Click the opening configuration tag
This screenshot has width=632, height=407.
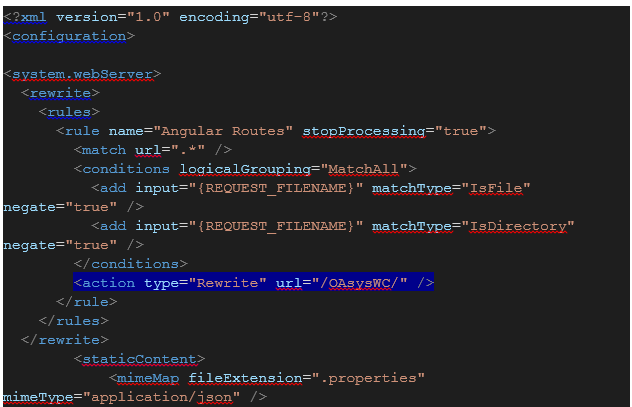(x=69, y=36)
